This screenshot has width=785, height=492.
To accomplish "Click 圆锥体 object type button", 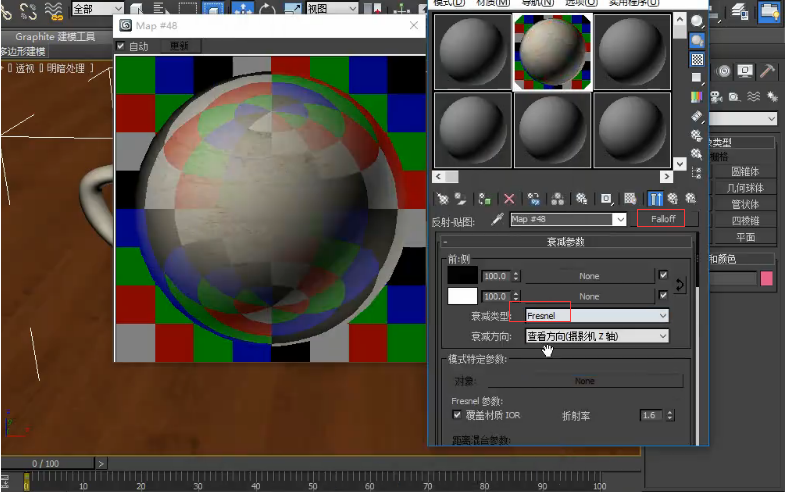I will pos(745,172).
